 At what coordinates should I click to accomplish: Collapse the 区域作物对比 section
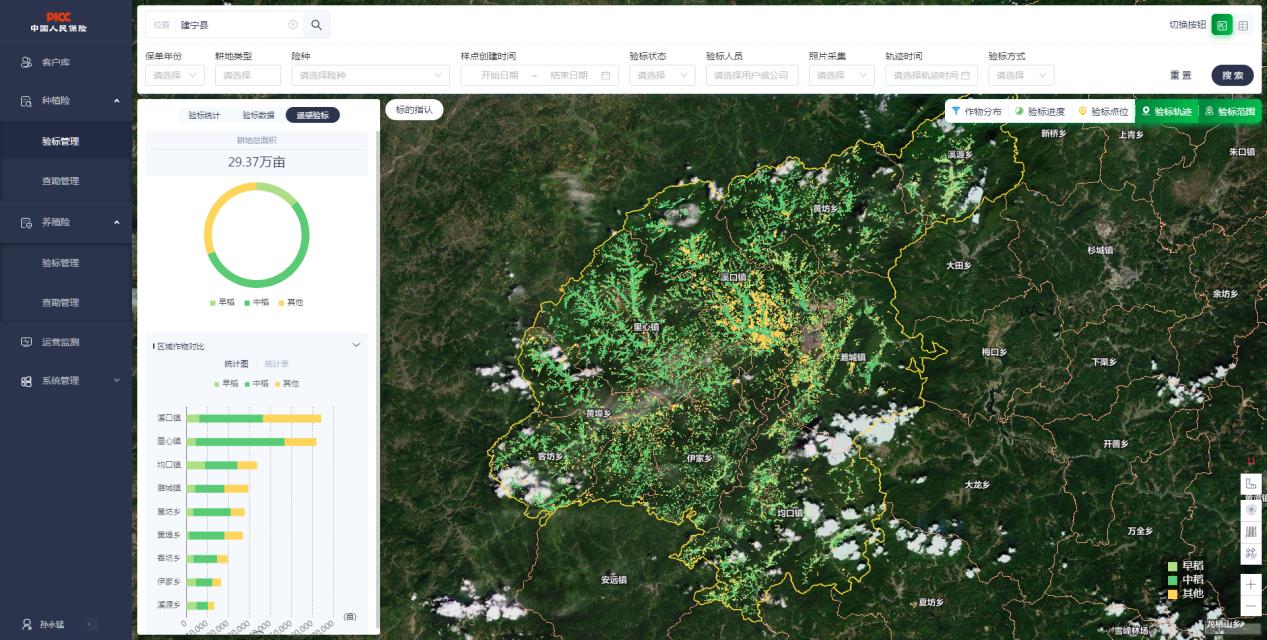(x=357, y=345)
